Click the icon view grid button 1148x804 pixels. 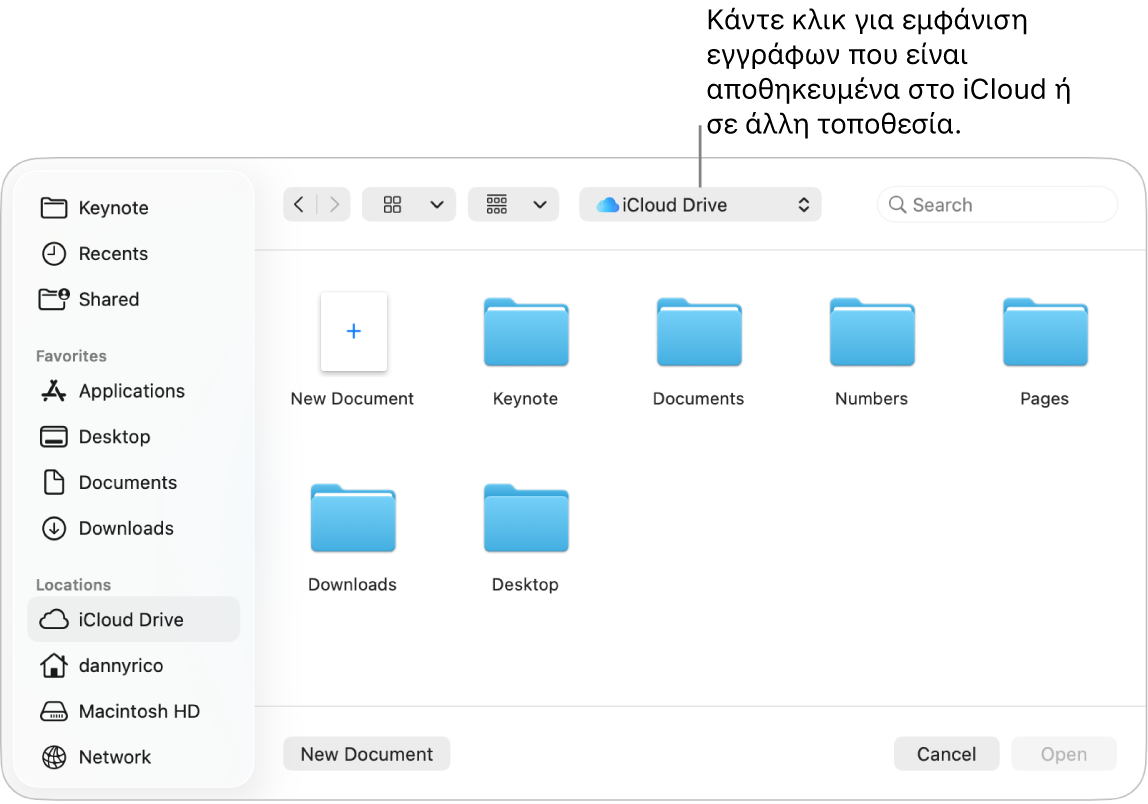(x=392, y=204)
